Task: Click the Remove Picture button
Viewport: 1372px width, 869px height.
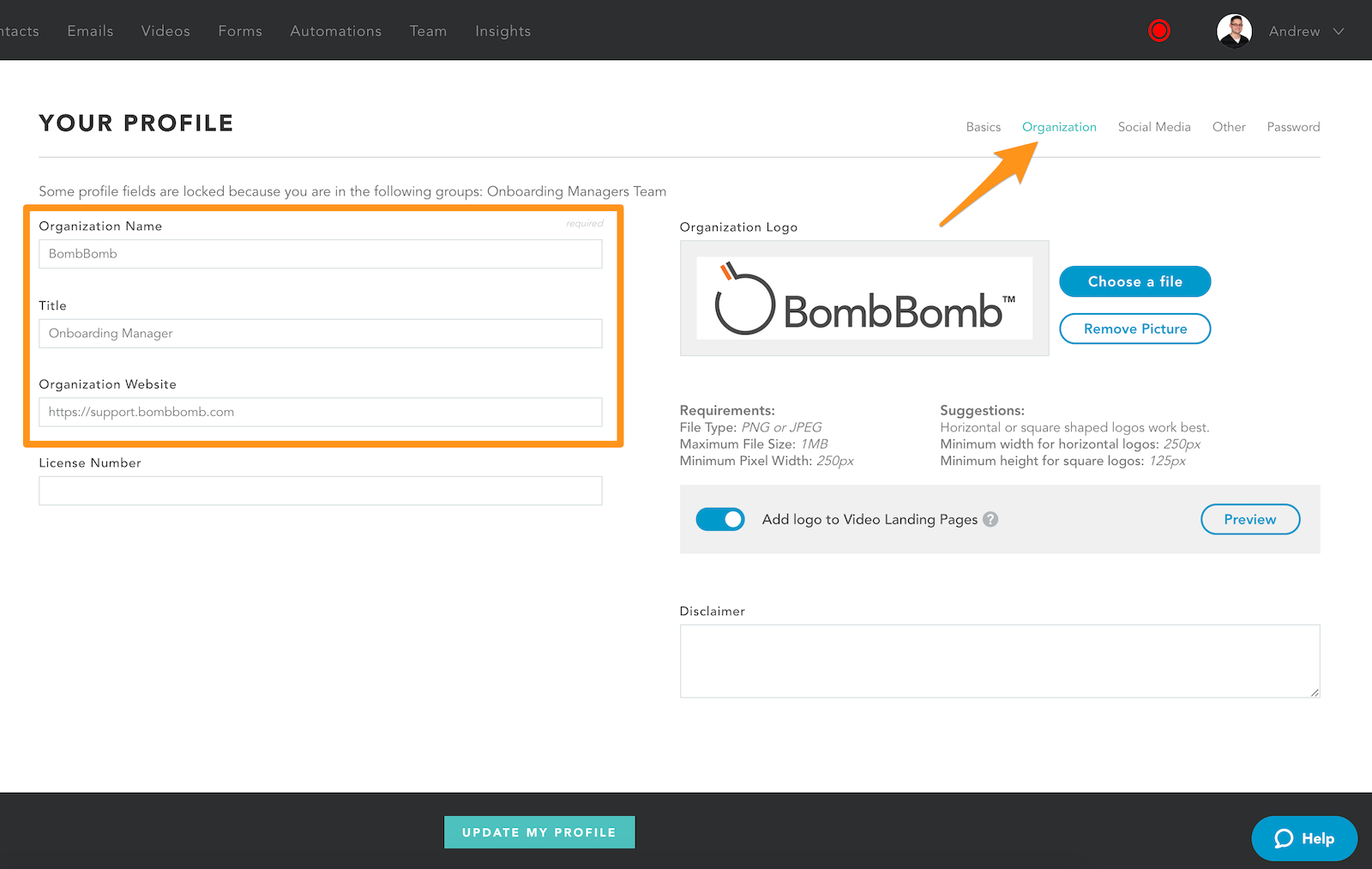Action: [1135, 329]
